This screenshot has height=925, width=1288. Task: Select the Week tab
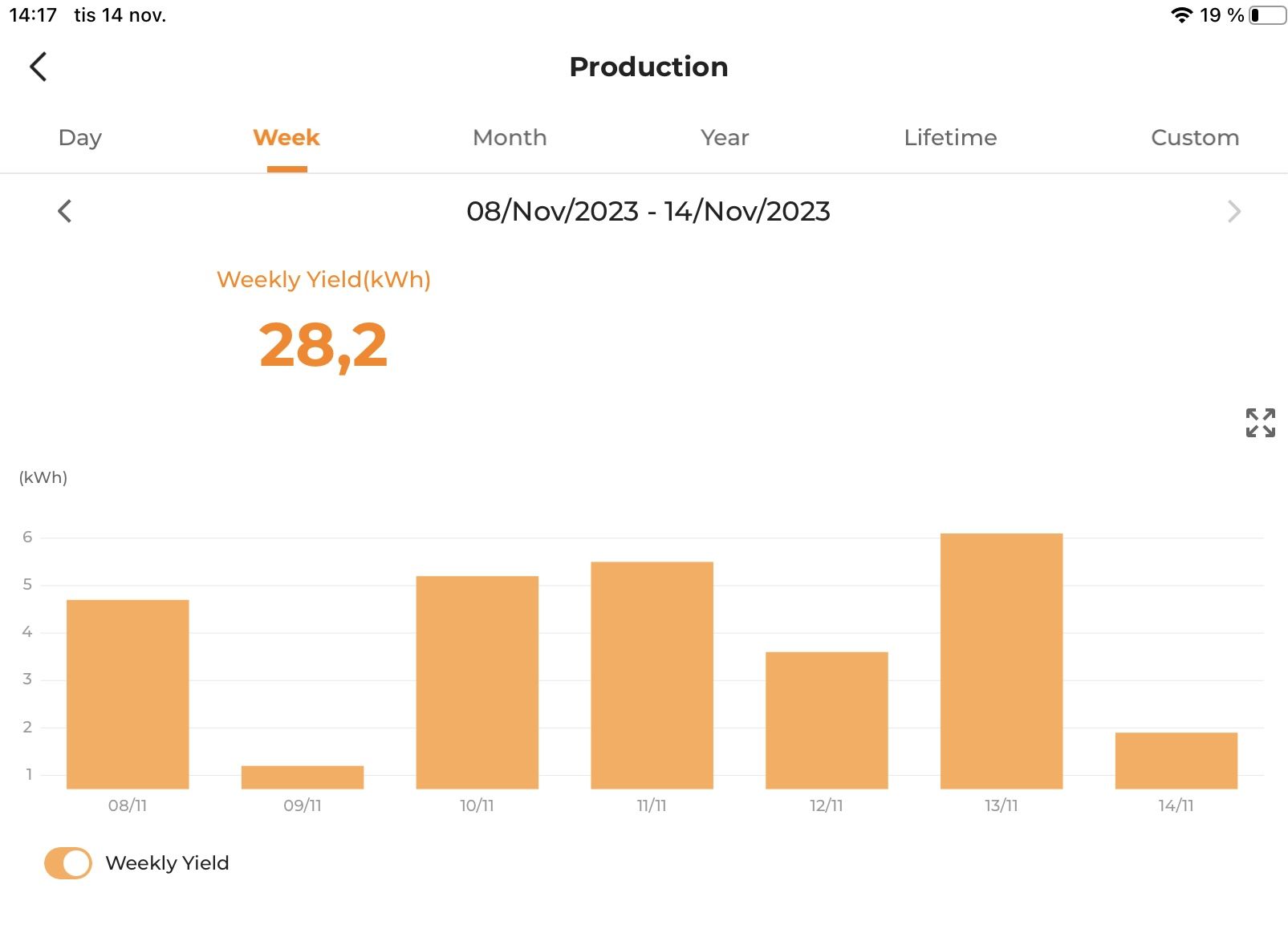pos(286,137)
